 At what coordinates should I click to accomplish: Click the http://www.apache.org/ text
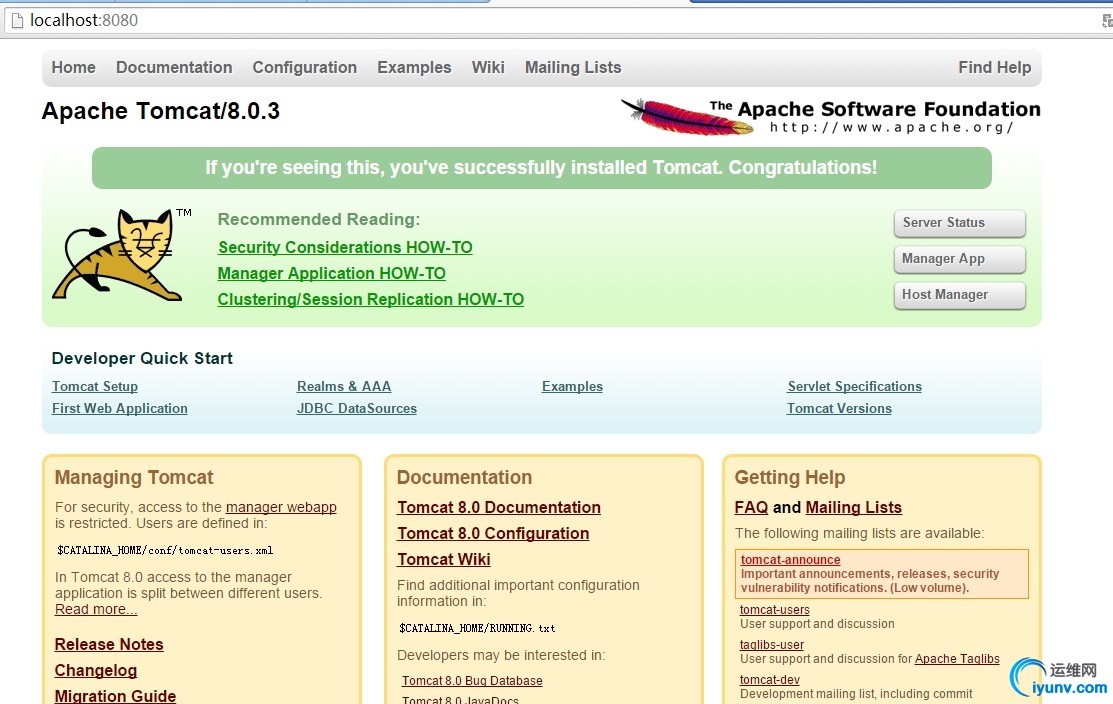pyautogui.click(x=892, y=128)
